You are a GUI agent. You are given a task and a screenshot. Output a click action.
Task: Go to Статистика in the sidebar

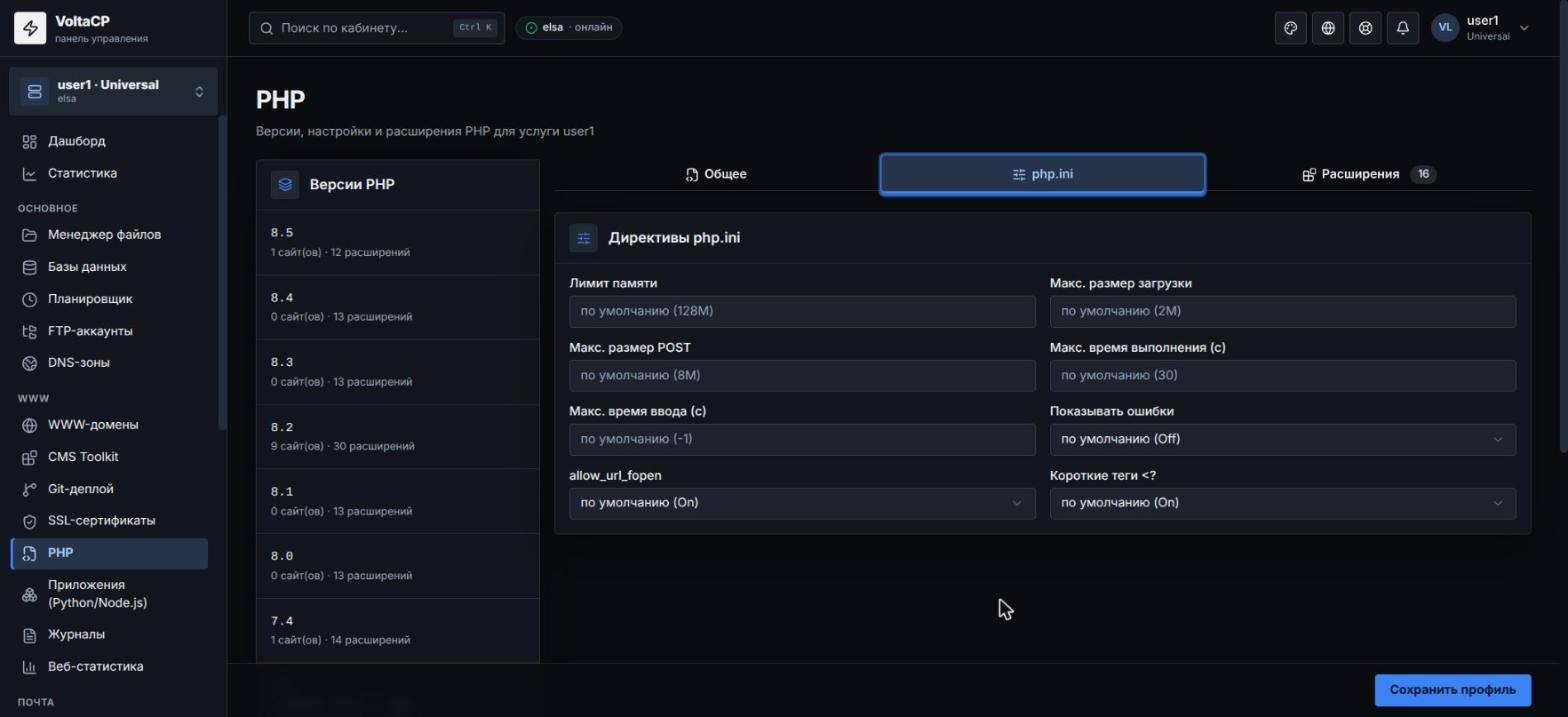click(110, 173)
